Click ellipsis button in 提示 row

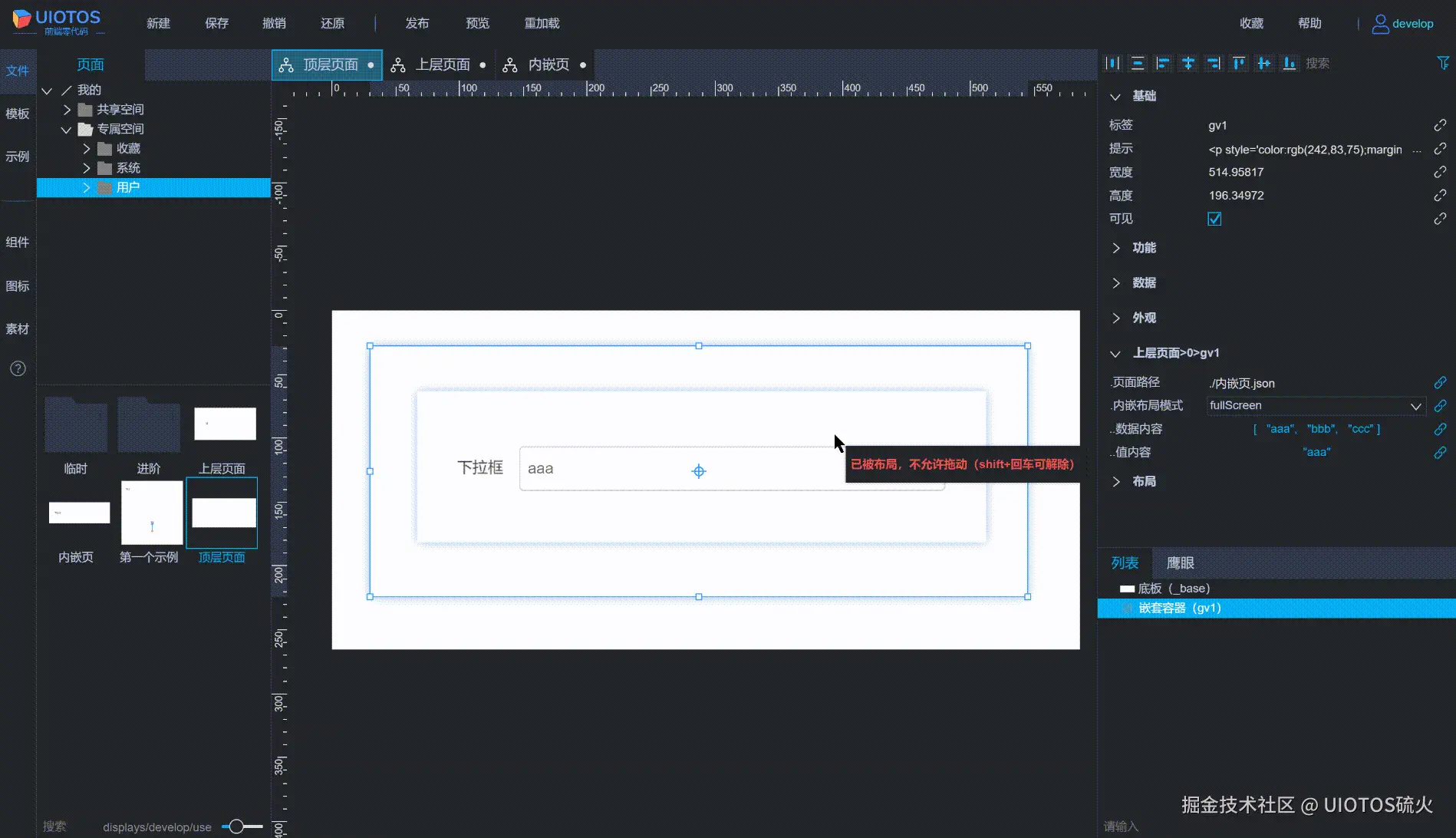coord(1417,150)
